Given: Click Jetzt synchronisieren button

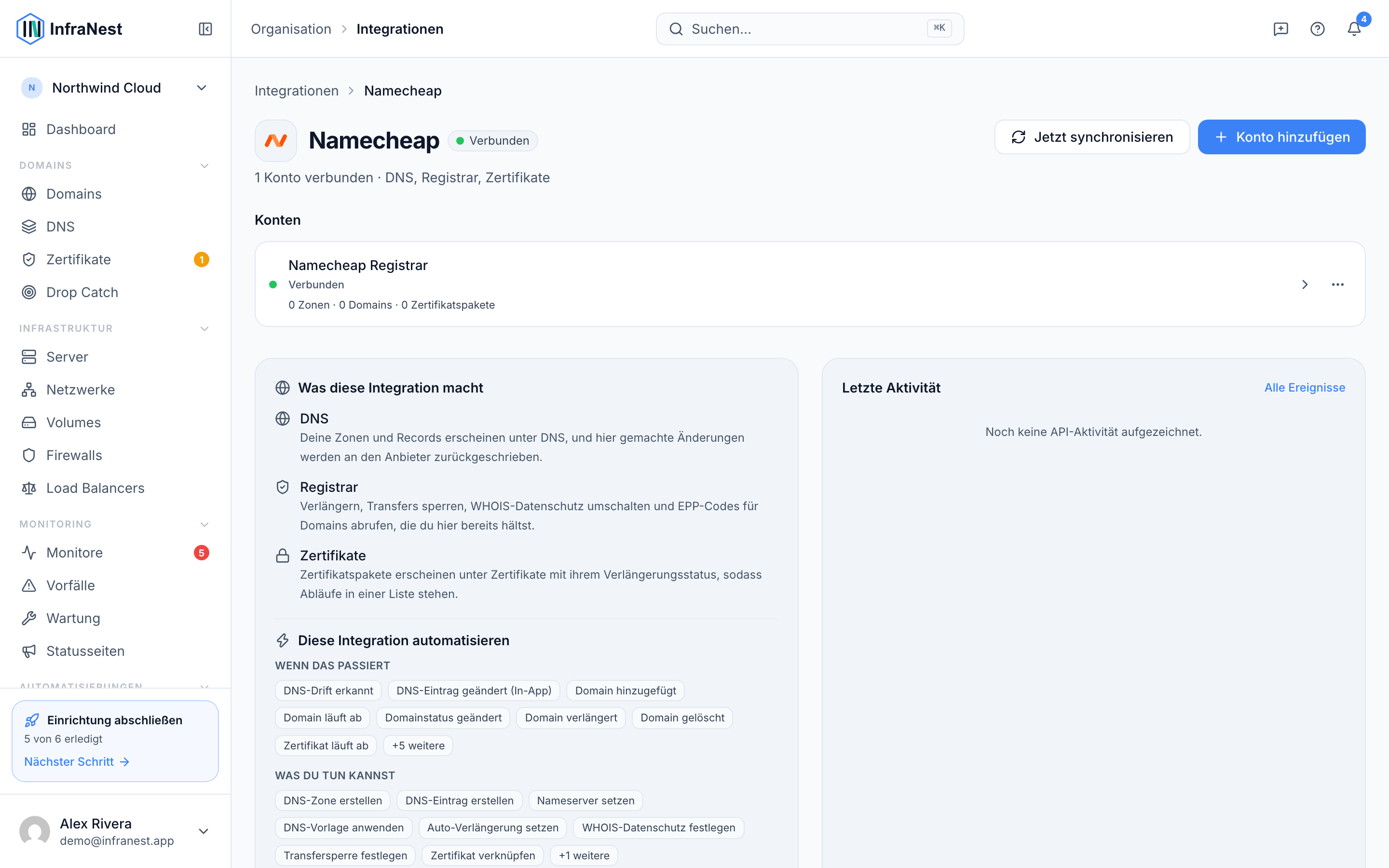Looking at the screenshot, I should pos(1092,137).
